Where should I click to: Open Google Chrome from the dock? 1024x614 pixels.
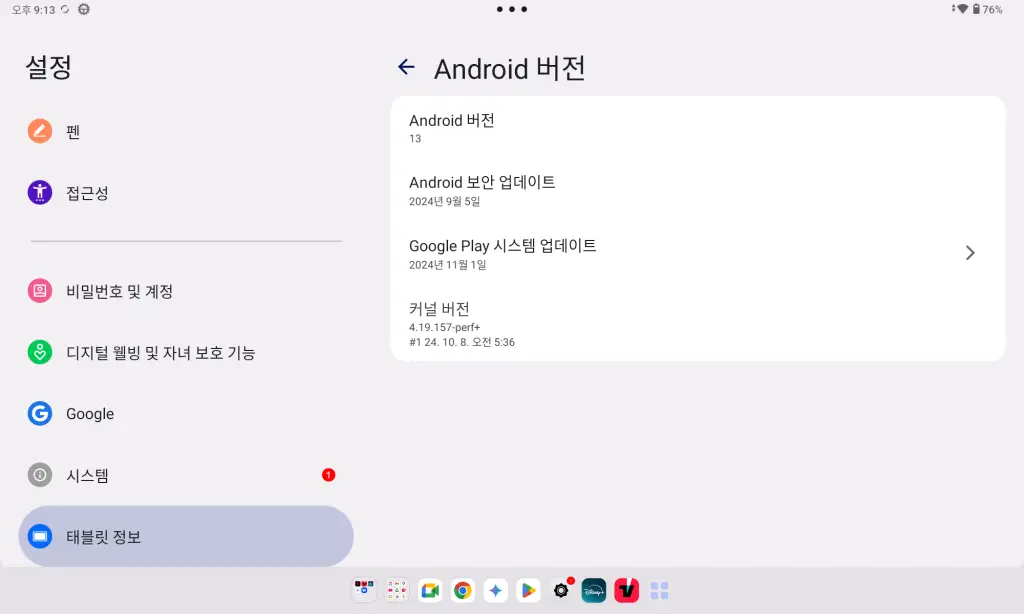[x=462, y=590]
